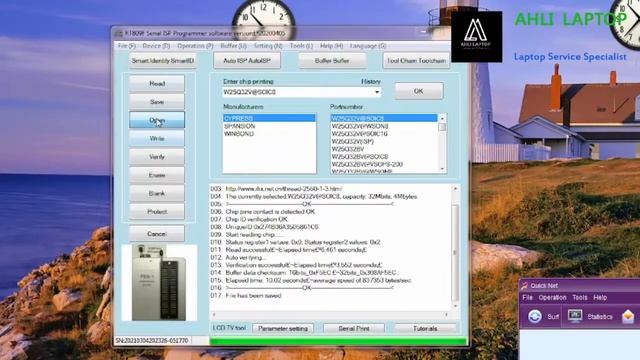Click the Serial Print button
Screen dimensions: 640x360
click(354, 328)
